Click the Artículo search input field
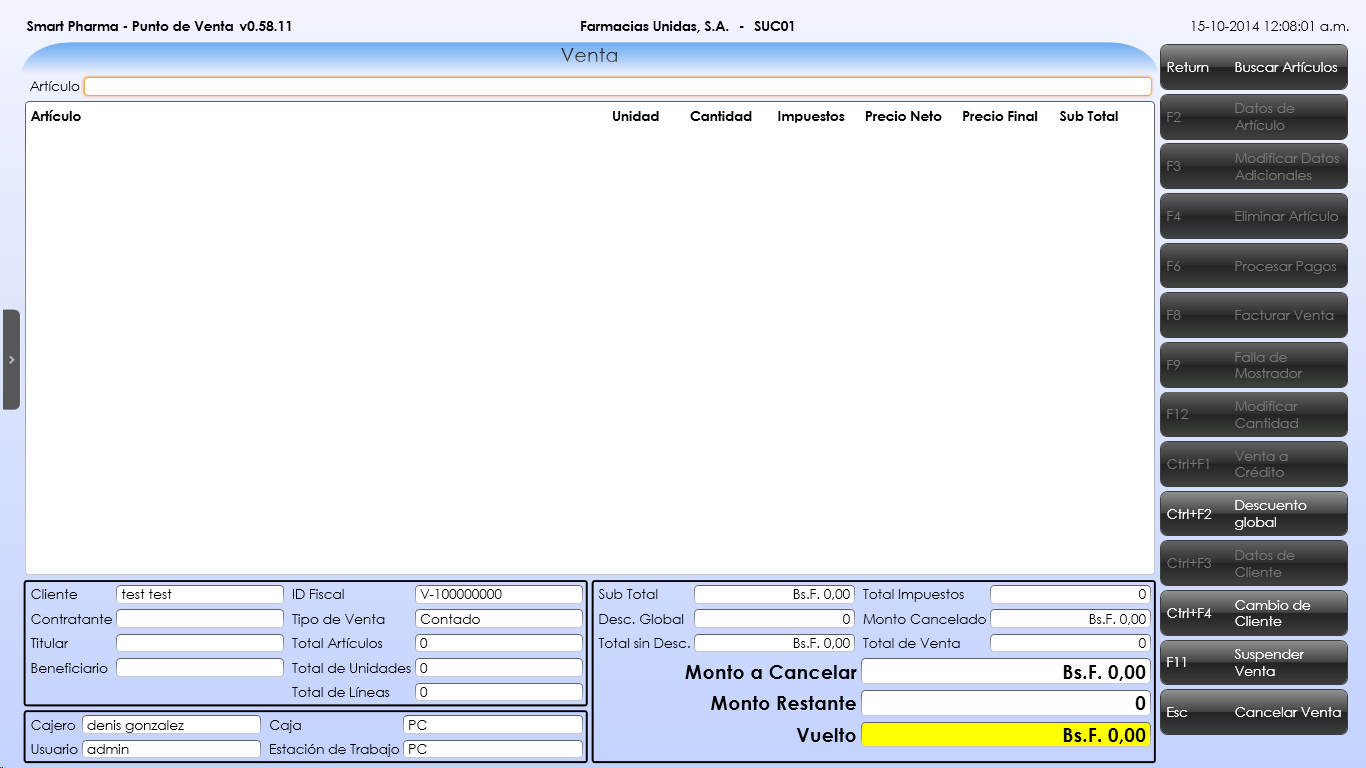This screenshot has width=1366, height=768. click(618, 86)
